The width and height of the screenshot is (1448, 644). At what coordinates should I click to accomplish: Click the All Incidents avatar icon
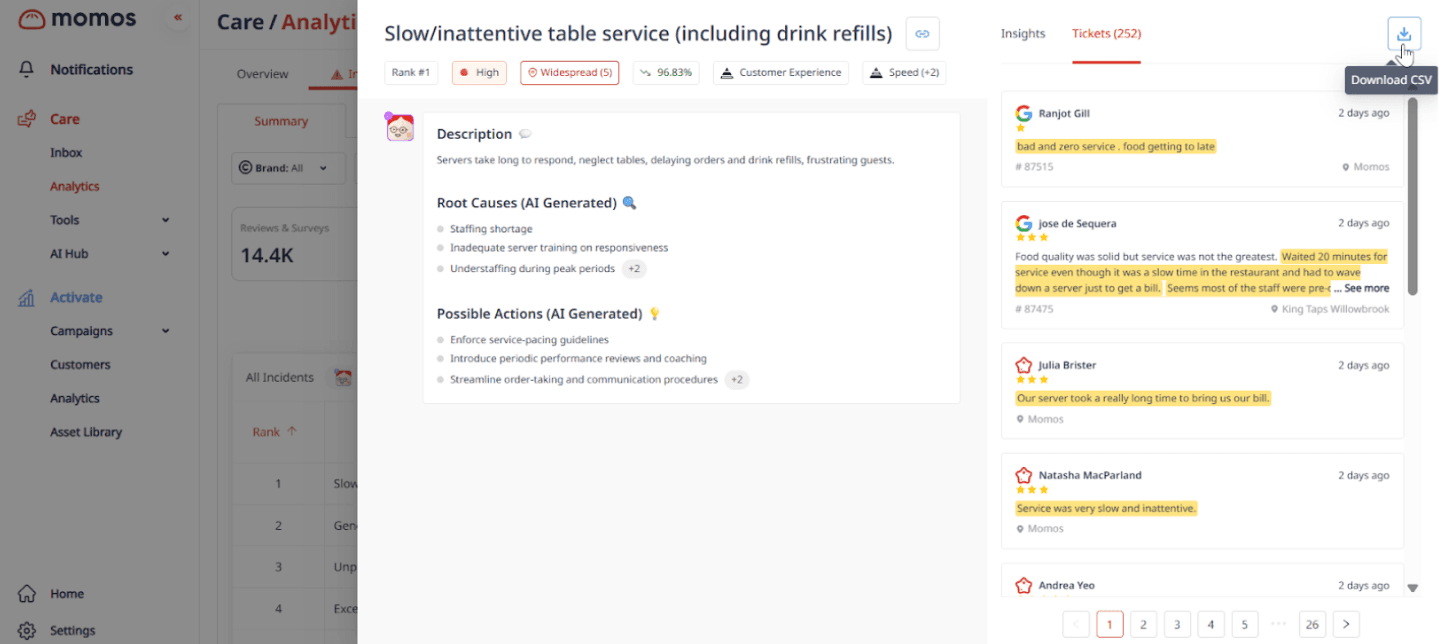[x=343, y=378]
